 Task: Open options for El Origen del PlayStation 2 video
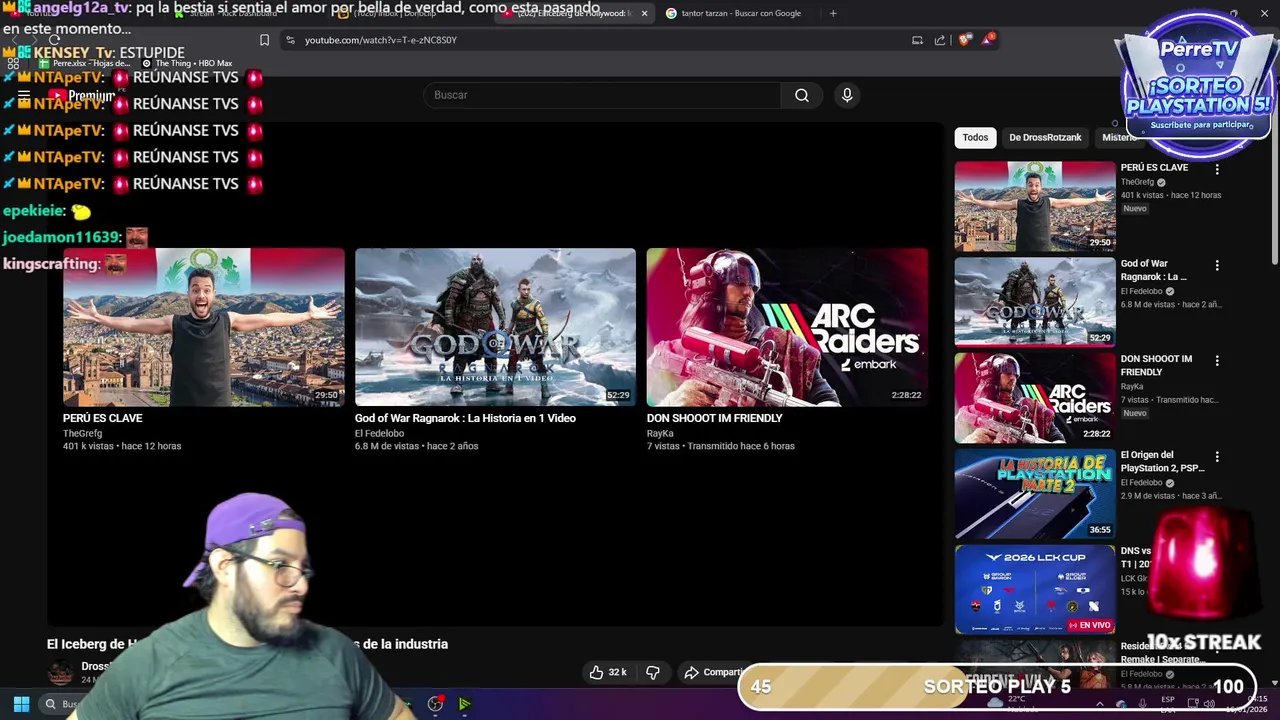click(x=1217, y=456)
